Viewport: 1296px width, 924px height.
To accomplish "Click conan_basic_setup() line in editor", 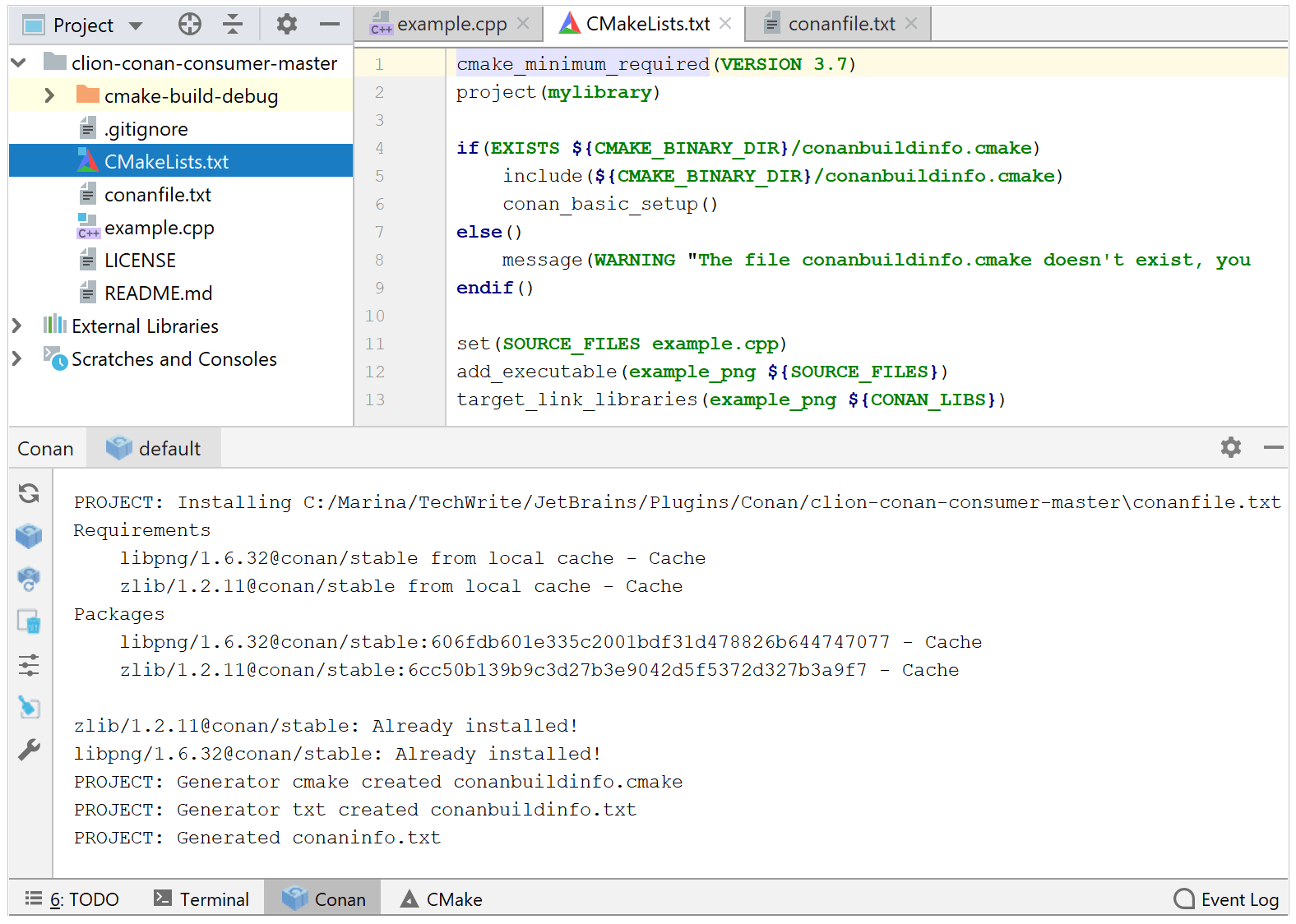I will pyautogui.click(x=610, y=204).
